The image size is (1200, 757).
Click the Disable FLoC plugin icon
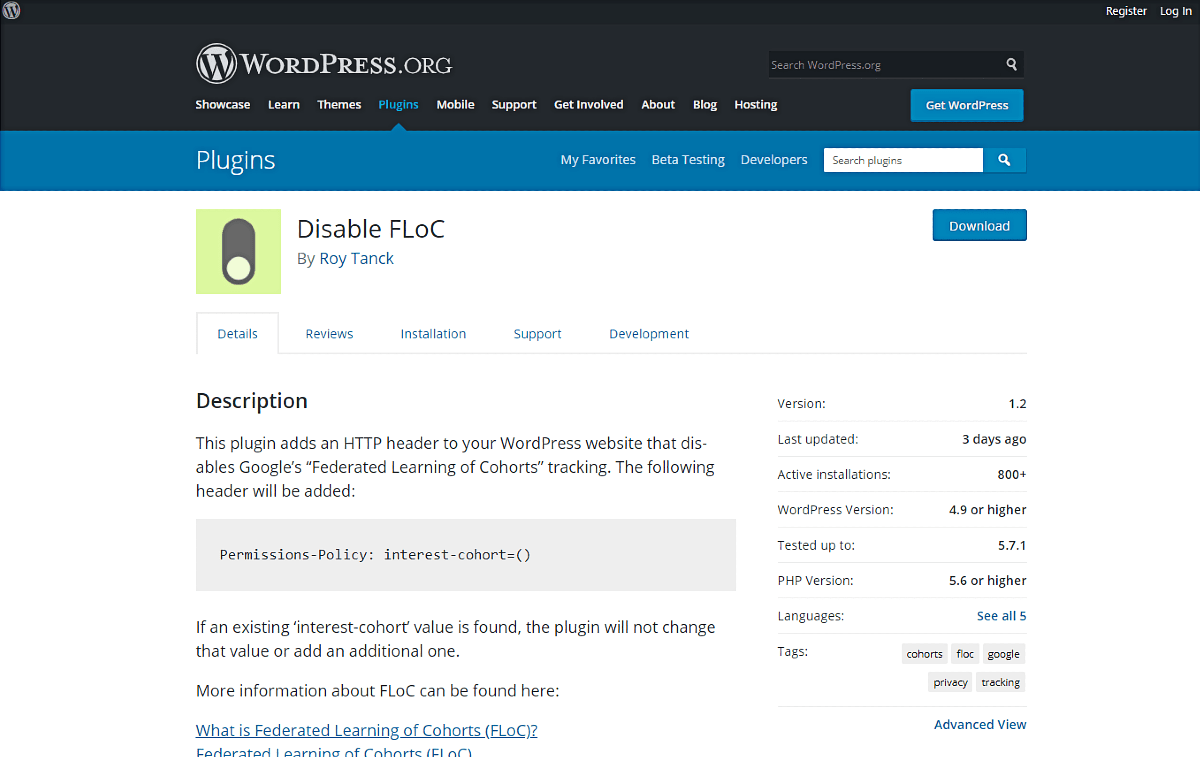[238, 251]
